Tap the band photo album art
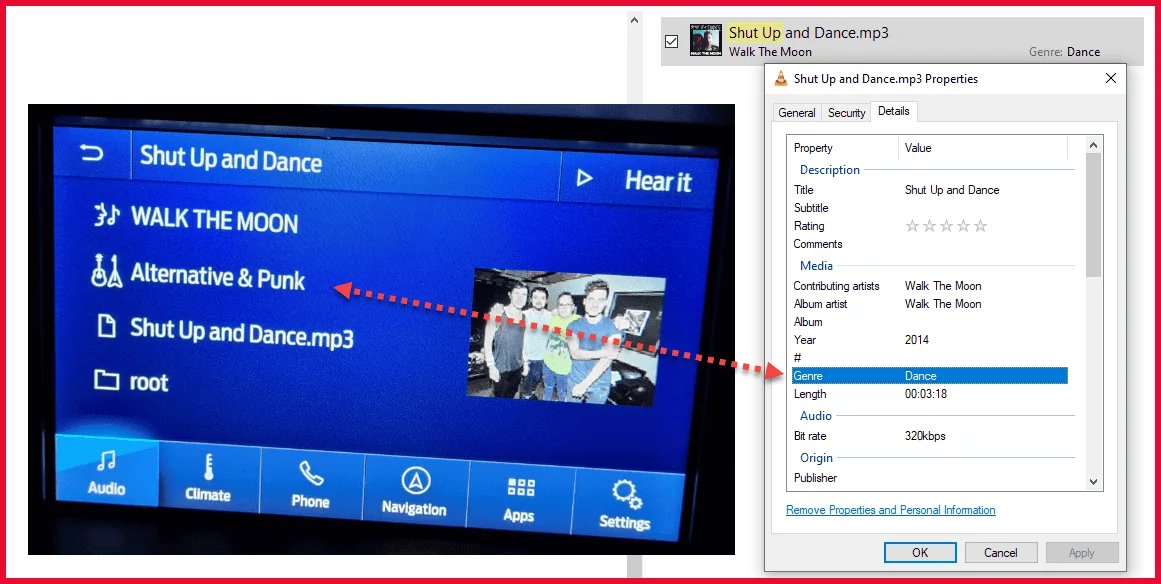Screen dimensions: 1161x584 point(564,337)
